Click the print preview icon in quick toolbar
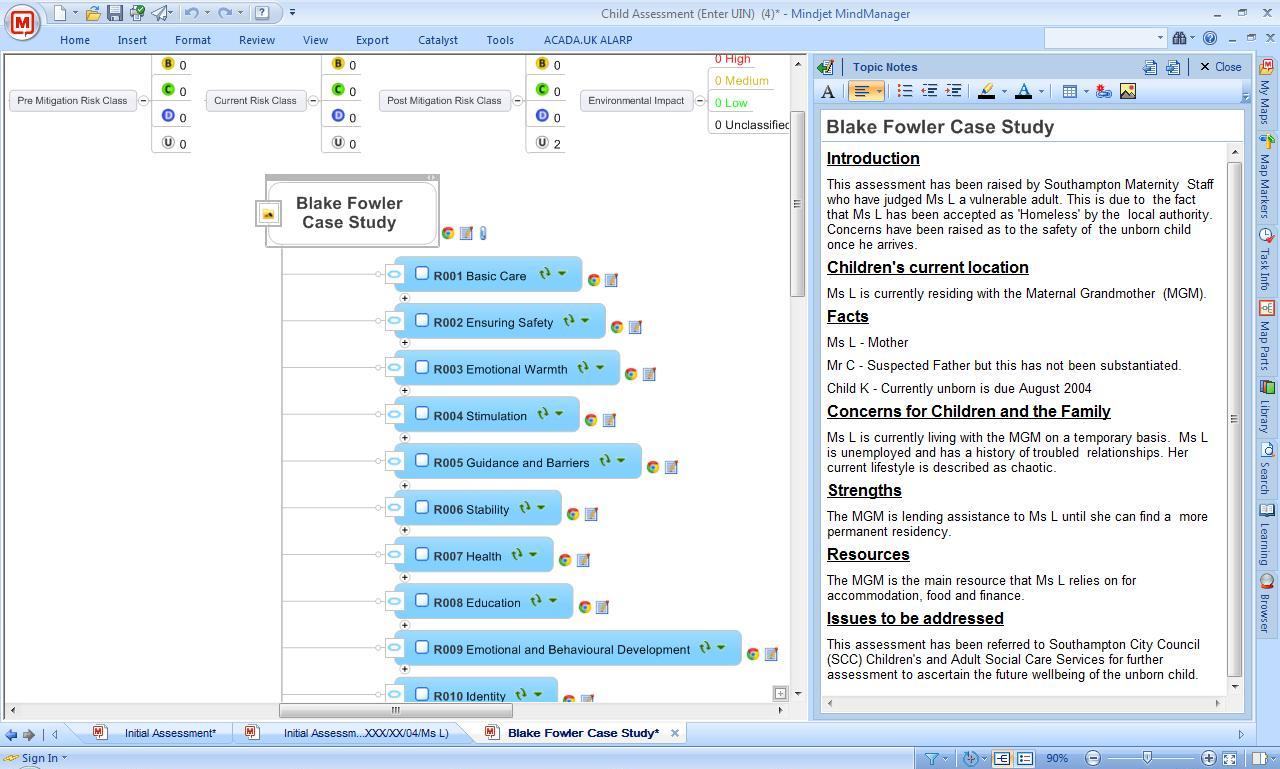Viewport: 1280px width, 769px height. tap(137, 13)
